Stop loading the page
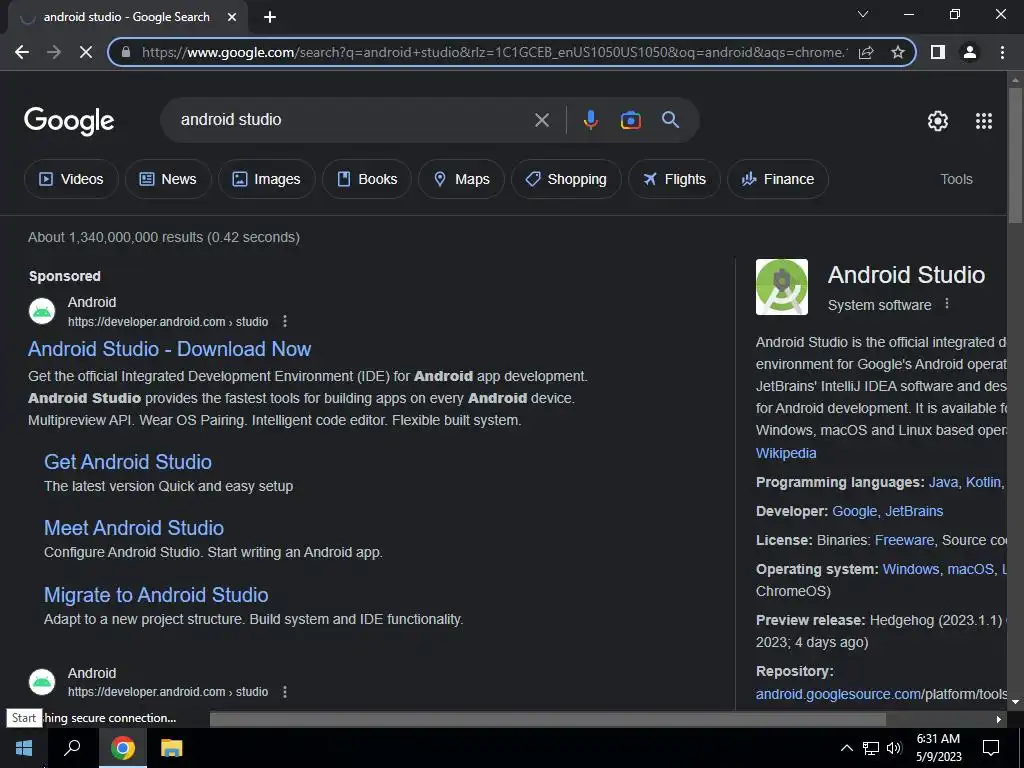The height and width of the screenshot is (768, 1024). (86, 52)
